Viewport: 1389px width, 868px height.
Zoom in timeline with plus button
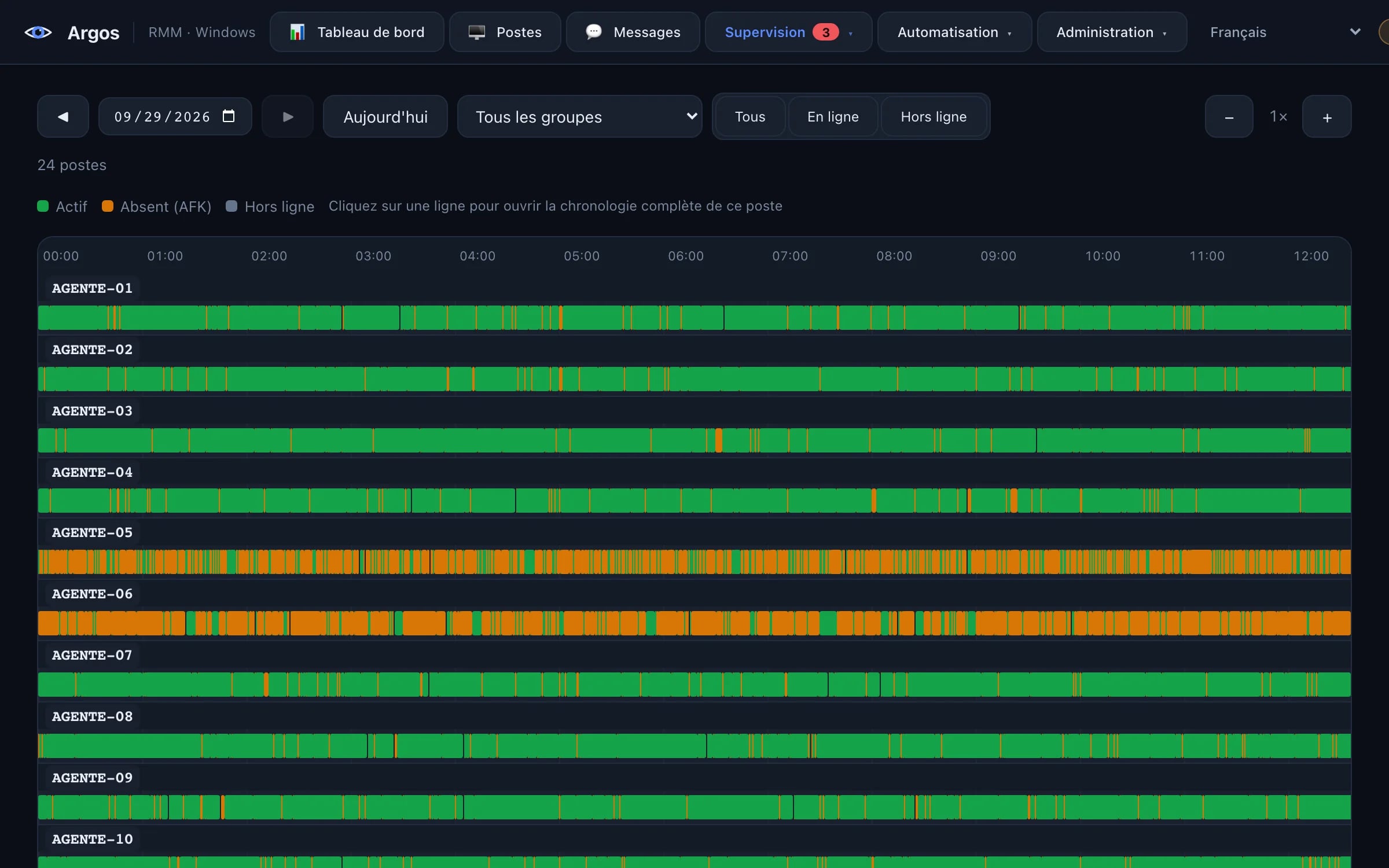1326,116
